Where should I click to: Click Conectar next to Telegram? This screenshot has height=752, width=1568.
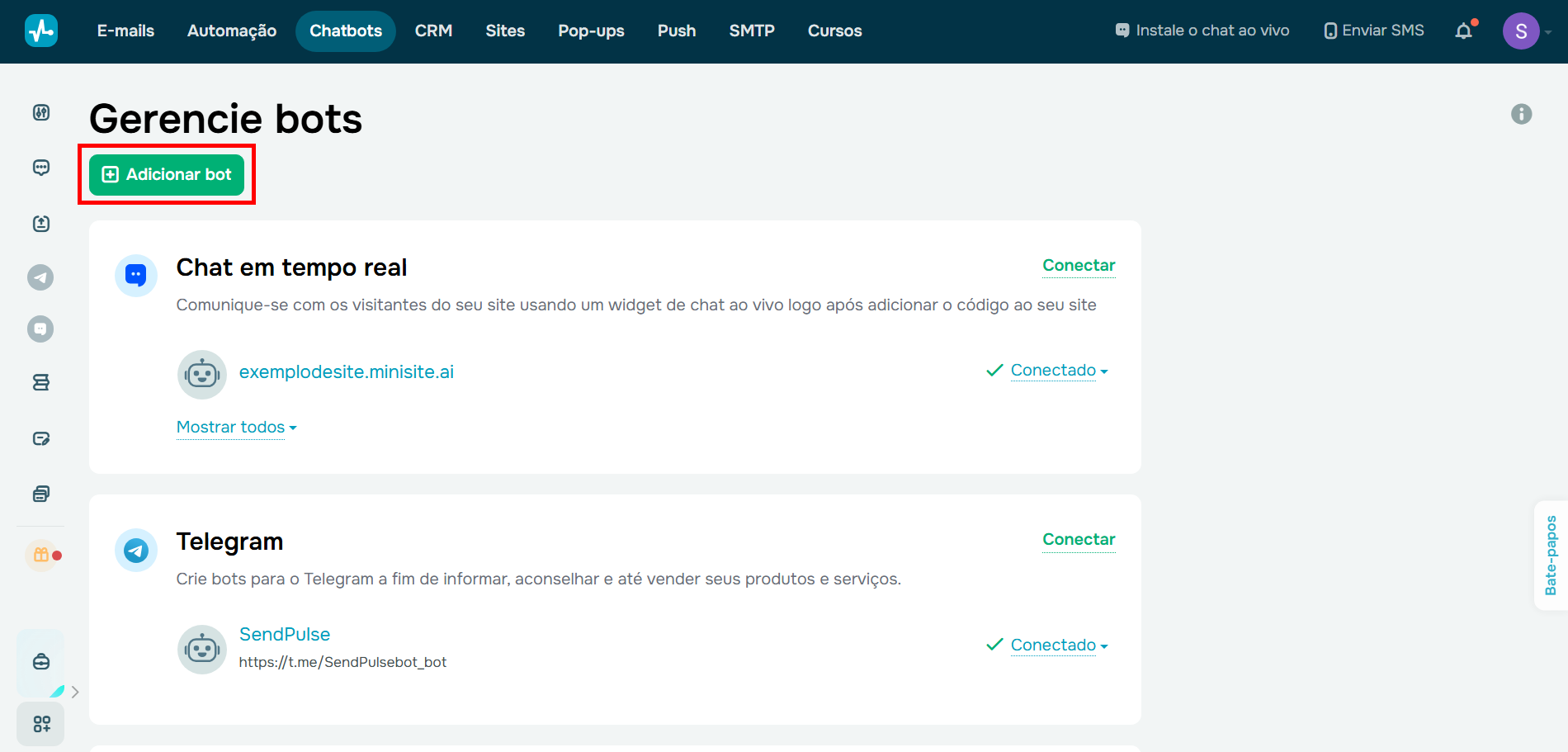click(1079, 539)
